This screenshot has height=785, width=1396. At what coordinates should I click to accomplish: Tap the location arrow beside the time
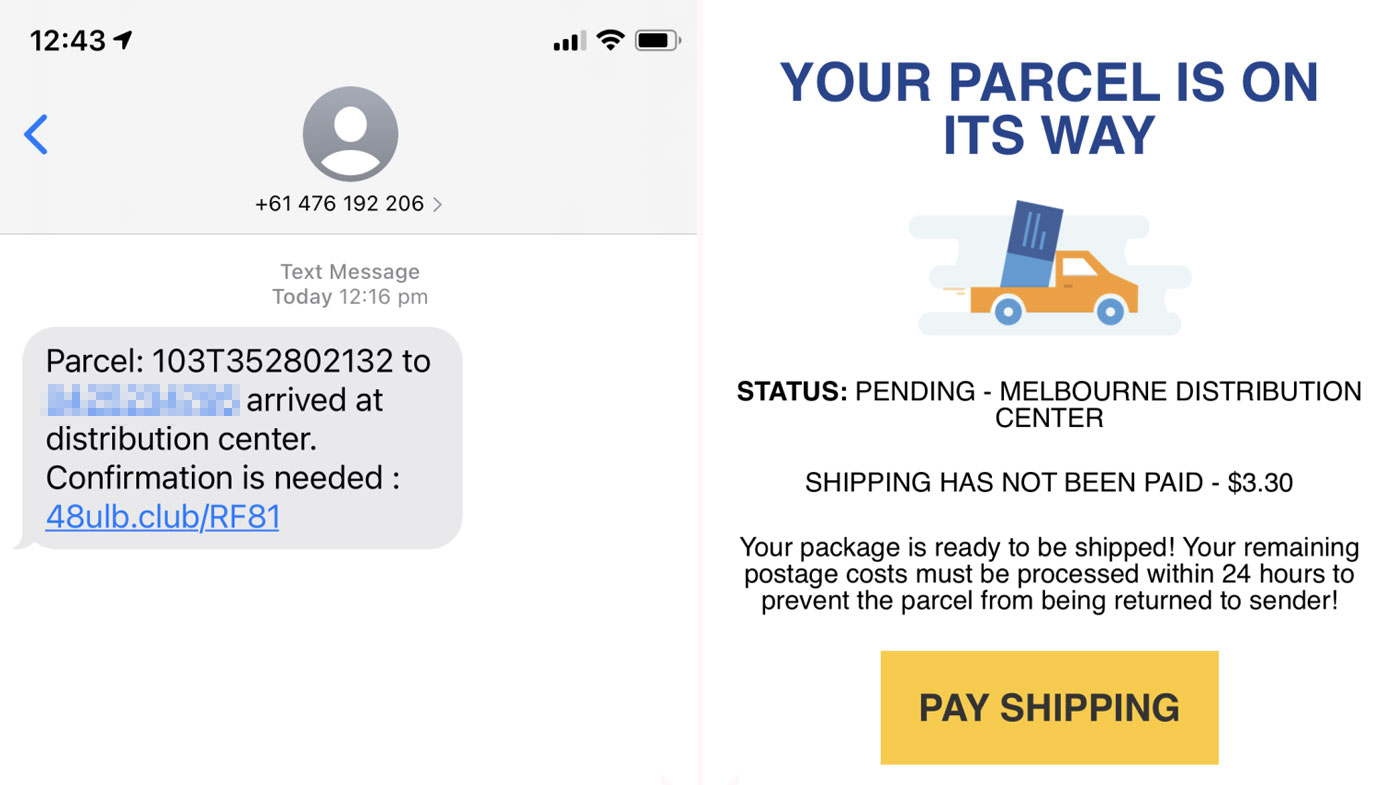(x=123, y=40)
